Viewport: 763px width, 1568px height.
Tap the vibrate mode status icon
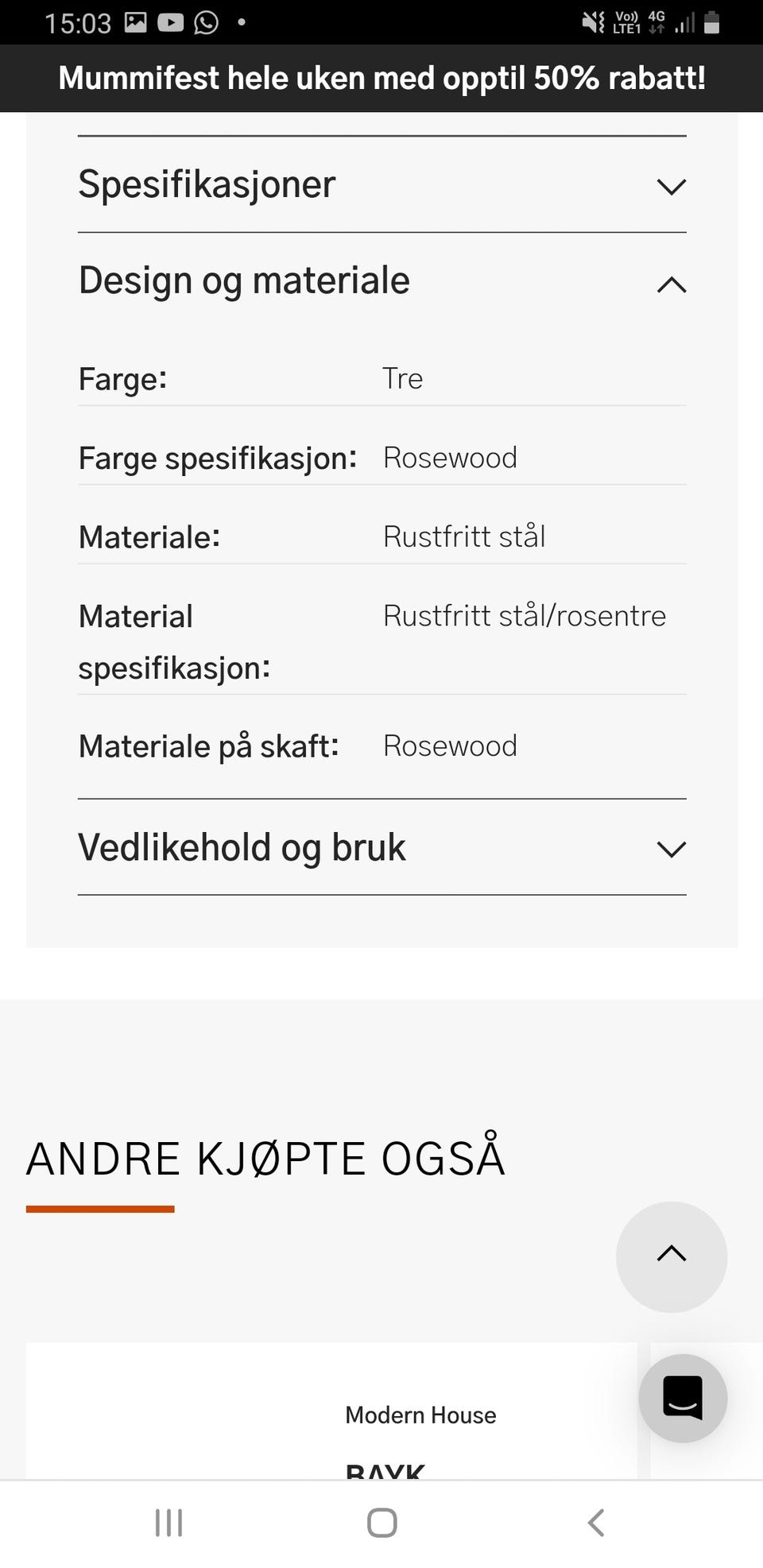(593, 21)
